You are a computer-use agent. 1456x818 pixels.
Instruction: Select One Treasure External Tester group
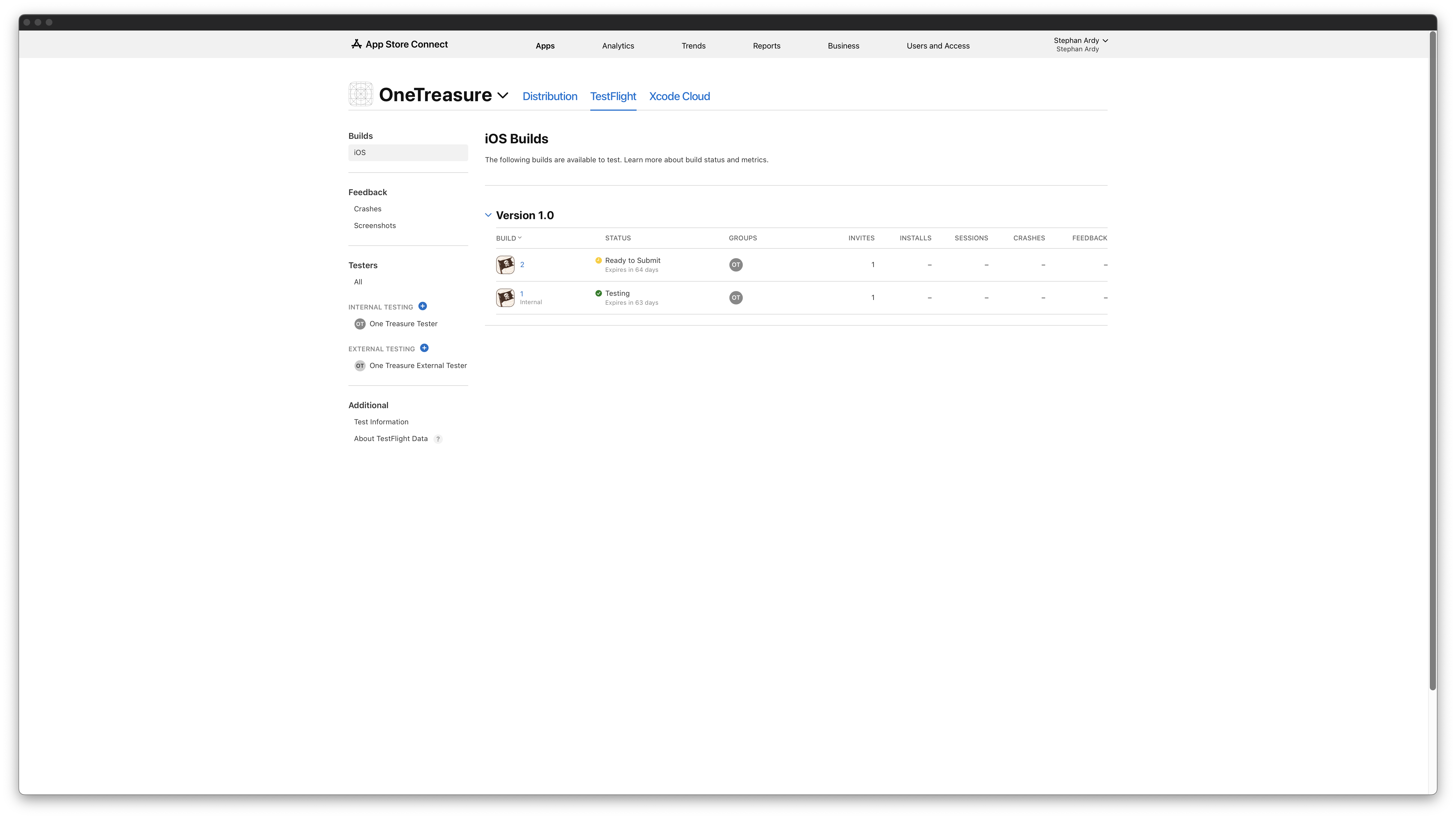point(418,366)
